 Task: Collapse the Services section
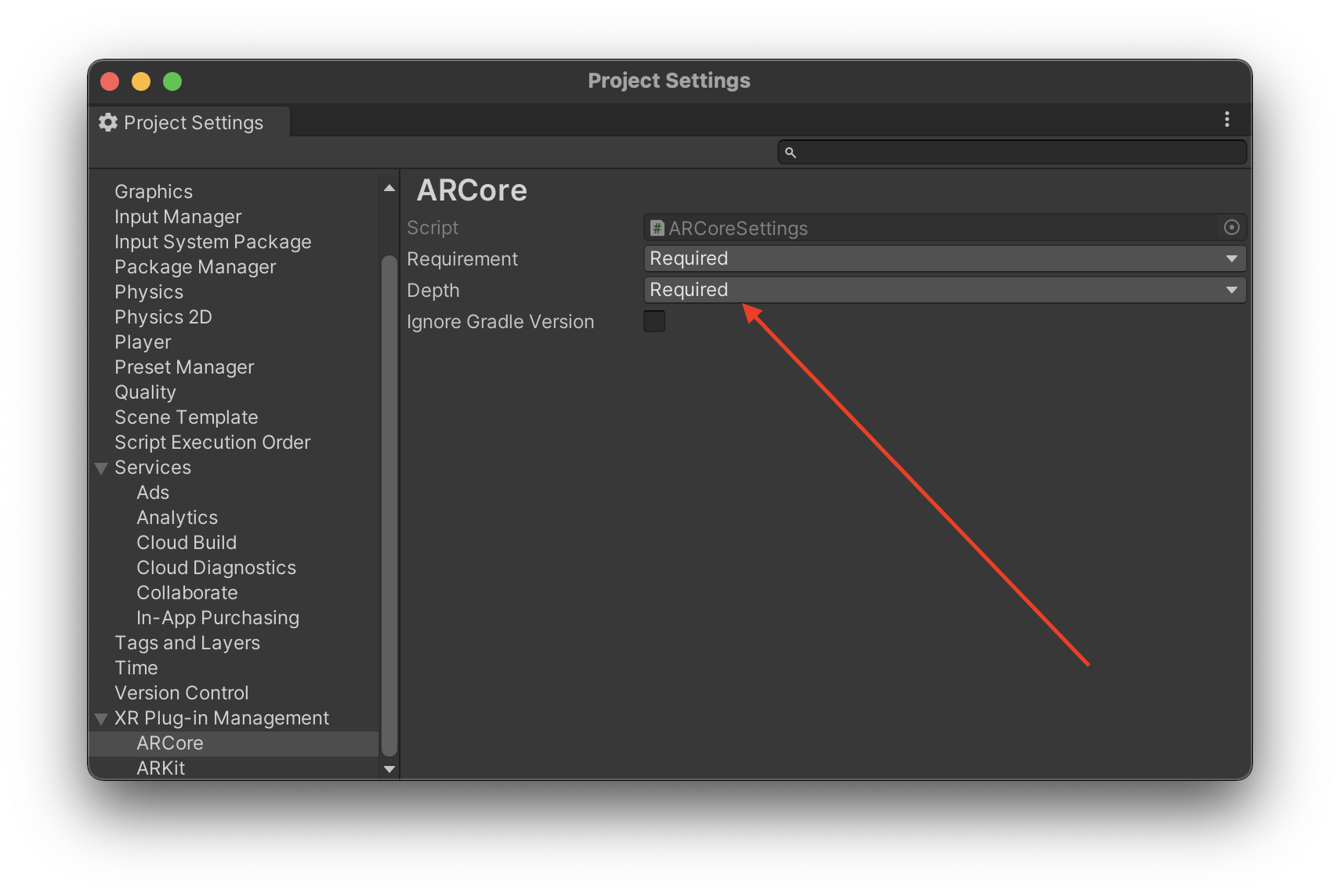tap(100, 468)
